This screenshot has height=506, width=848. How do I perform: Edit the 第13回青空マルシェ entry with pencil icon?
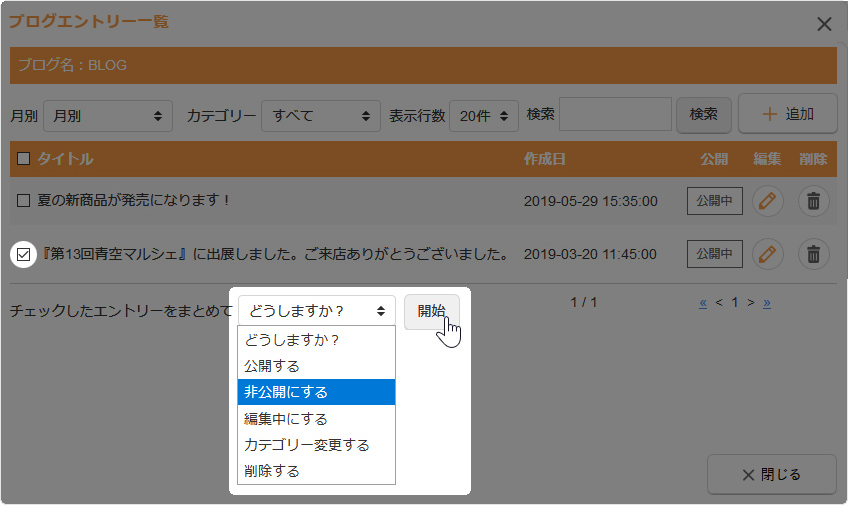pyautogui.click(x=767, y=254)
